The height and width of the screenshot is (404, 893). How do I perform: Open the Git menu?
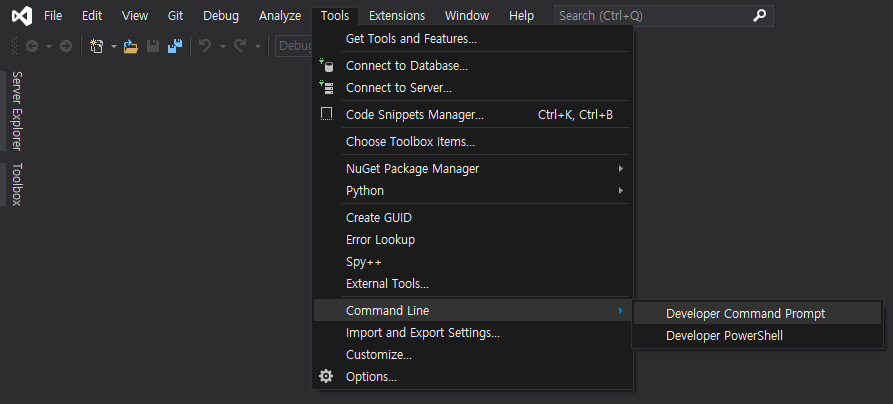175,16
